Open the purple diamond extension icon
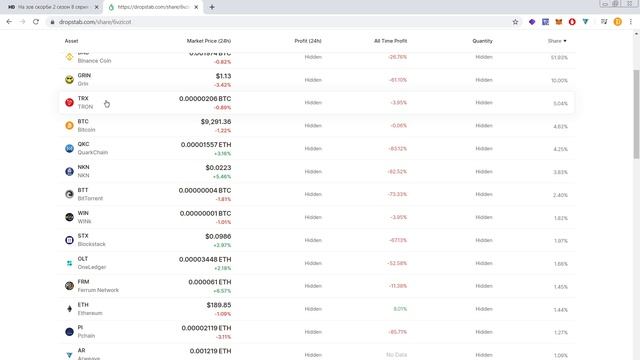 [532, 22]
